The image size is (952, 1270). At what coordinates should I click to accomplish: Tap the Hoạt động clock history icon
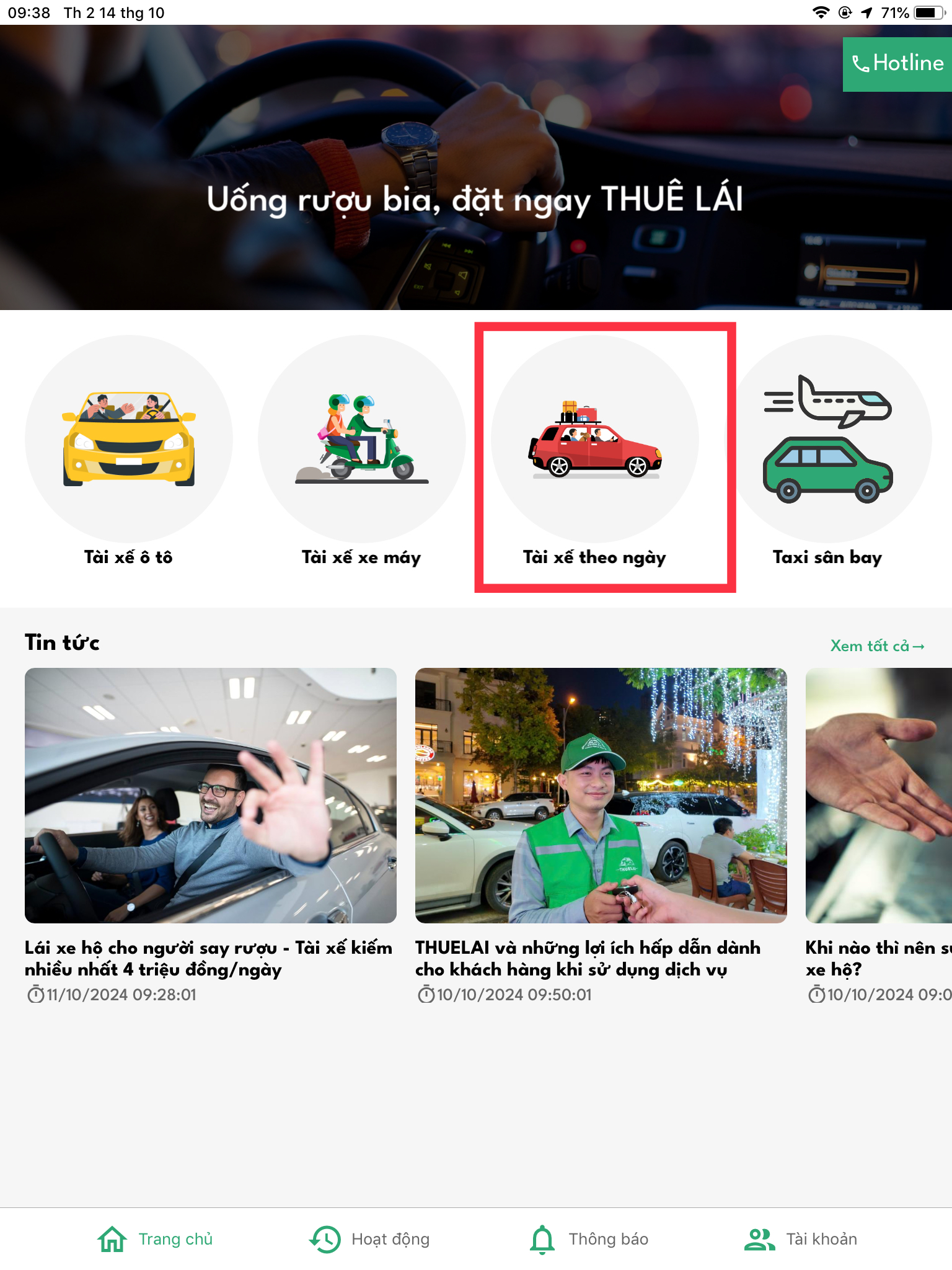click(x=325, y=1239)
